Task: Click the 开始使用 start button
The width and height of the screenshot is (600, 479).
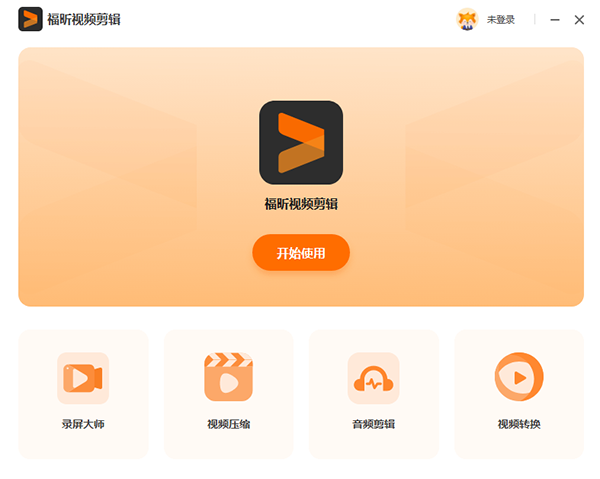Action: pyautogui.click(x=301, y=253)
